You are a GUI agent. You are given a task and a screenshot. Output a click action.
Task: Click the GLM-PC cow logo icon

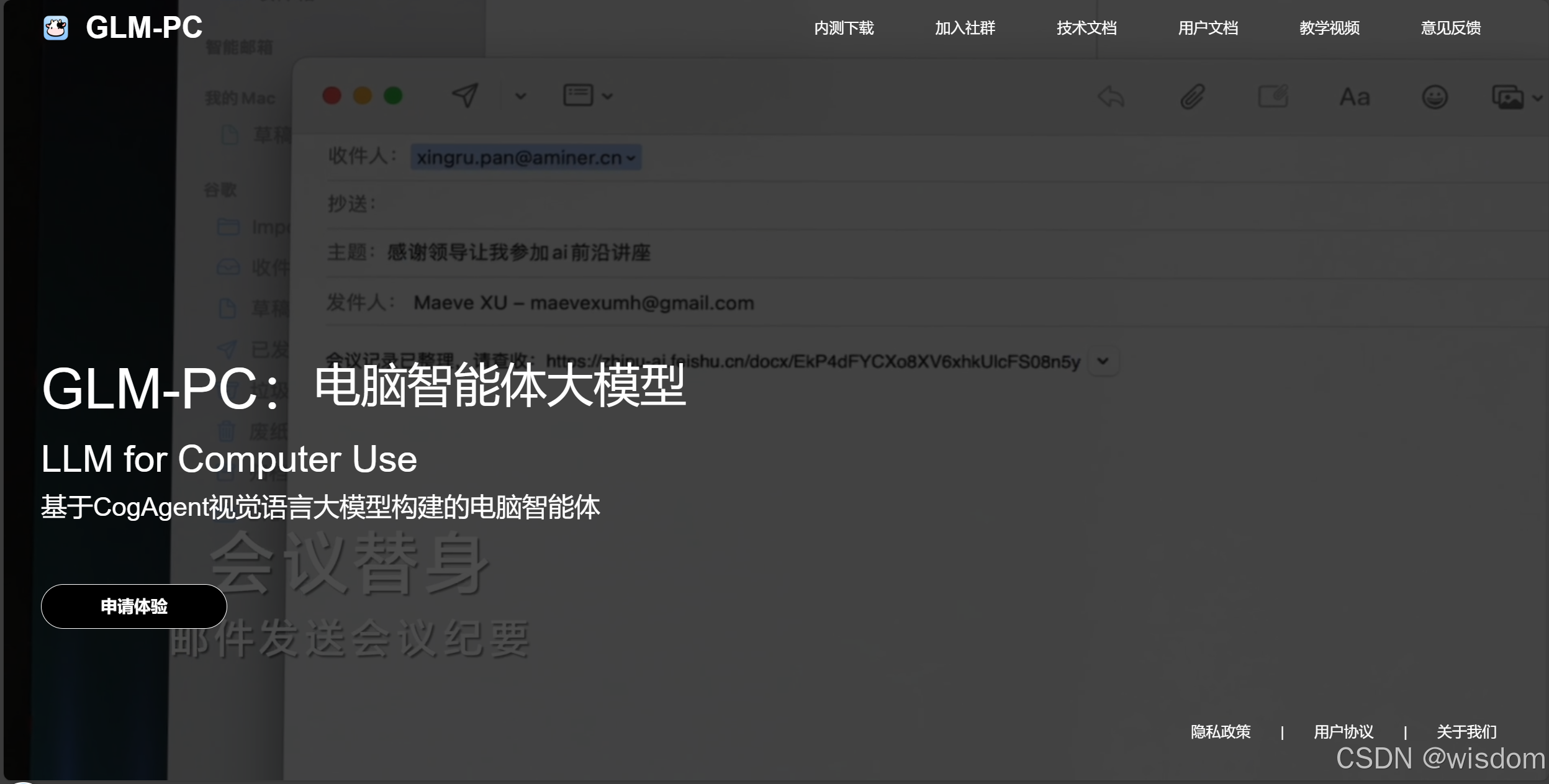tap(56, 28)
